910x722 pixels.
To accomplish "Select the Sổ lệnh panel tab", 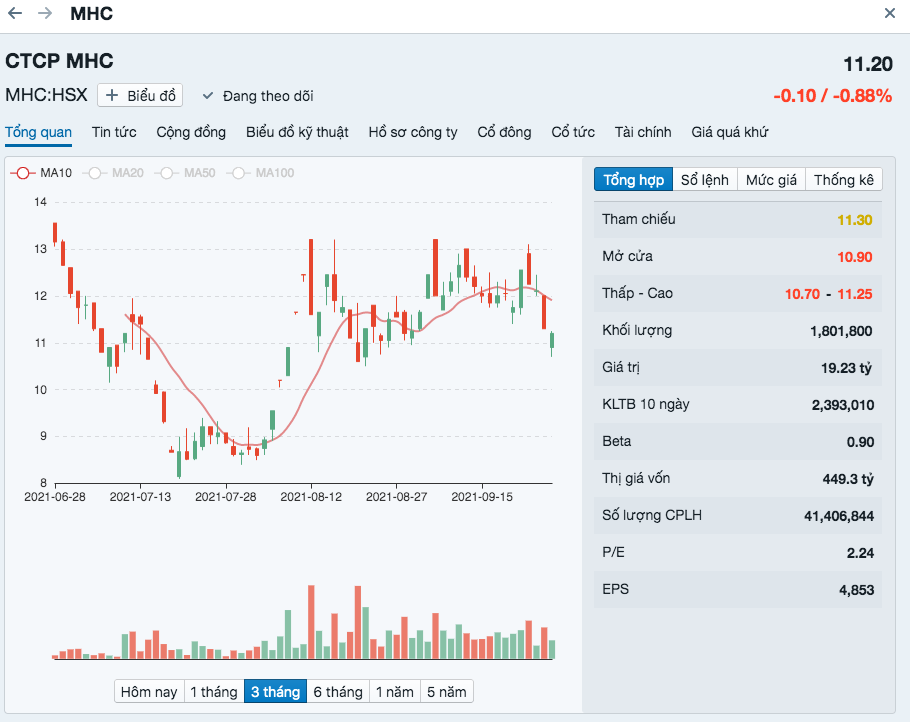I will click(x=705, y=180).
